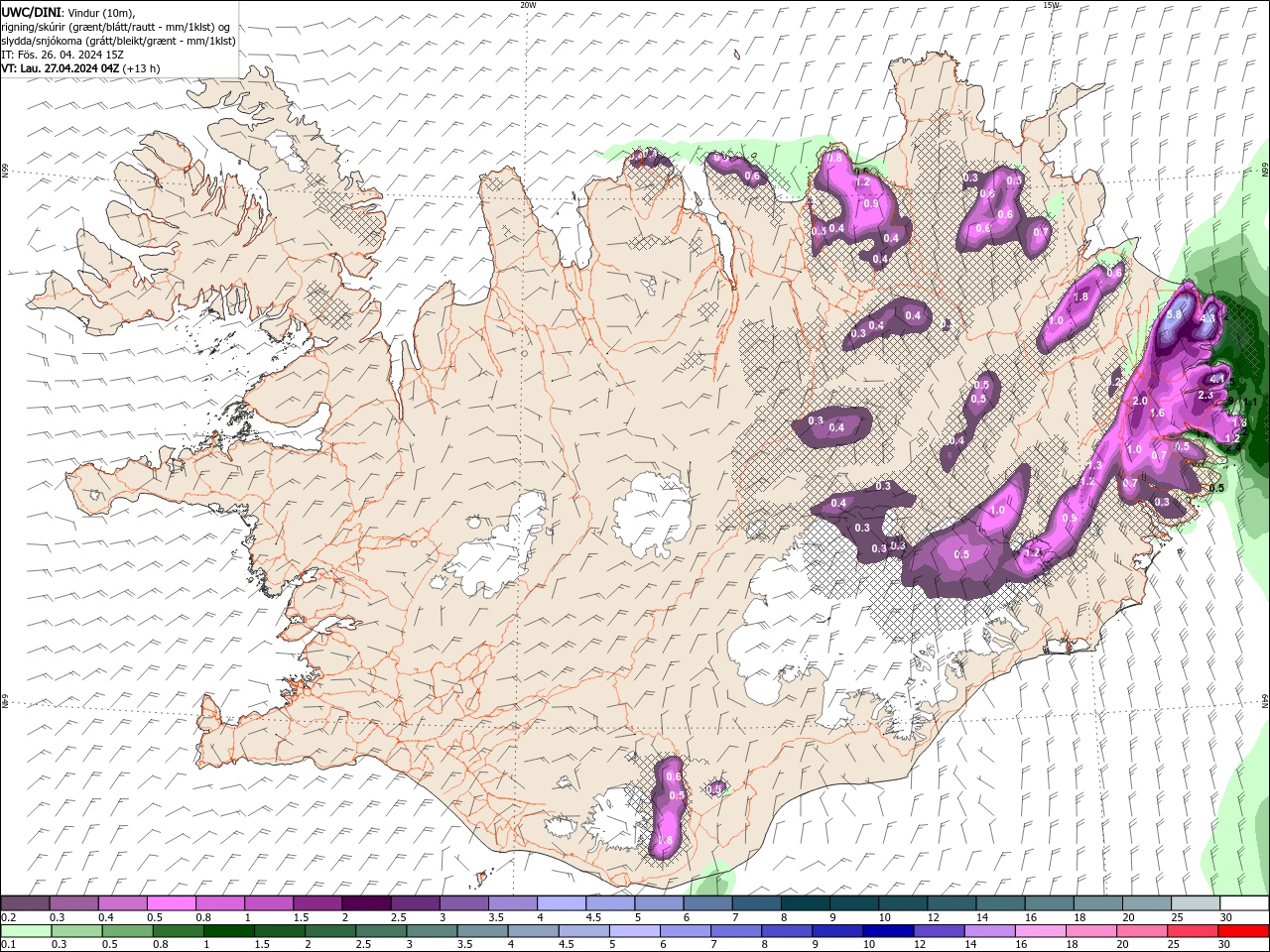Click the '2.3' precipitation value near the east coast
The image size is (1270, 952).
tap(1206, 395)
